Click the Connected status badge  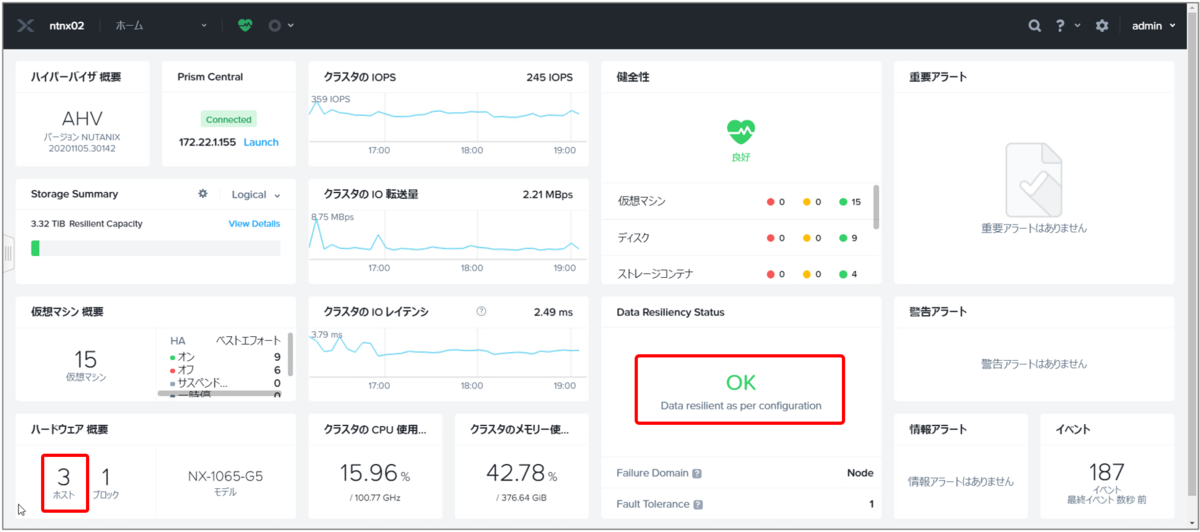pos(228,119)
